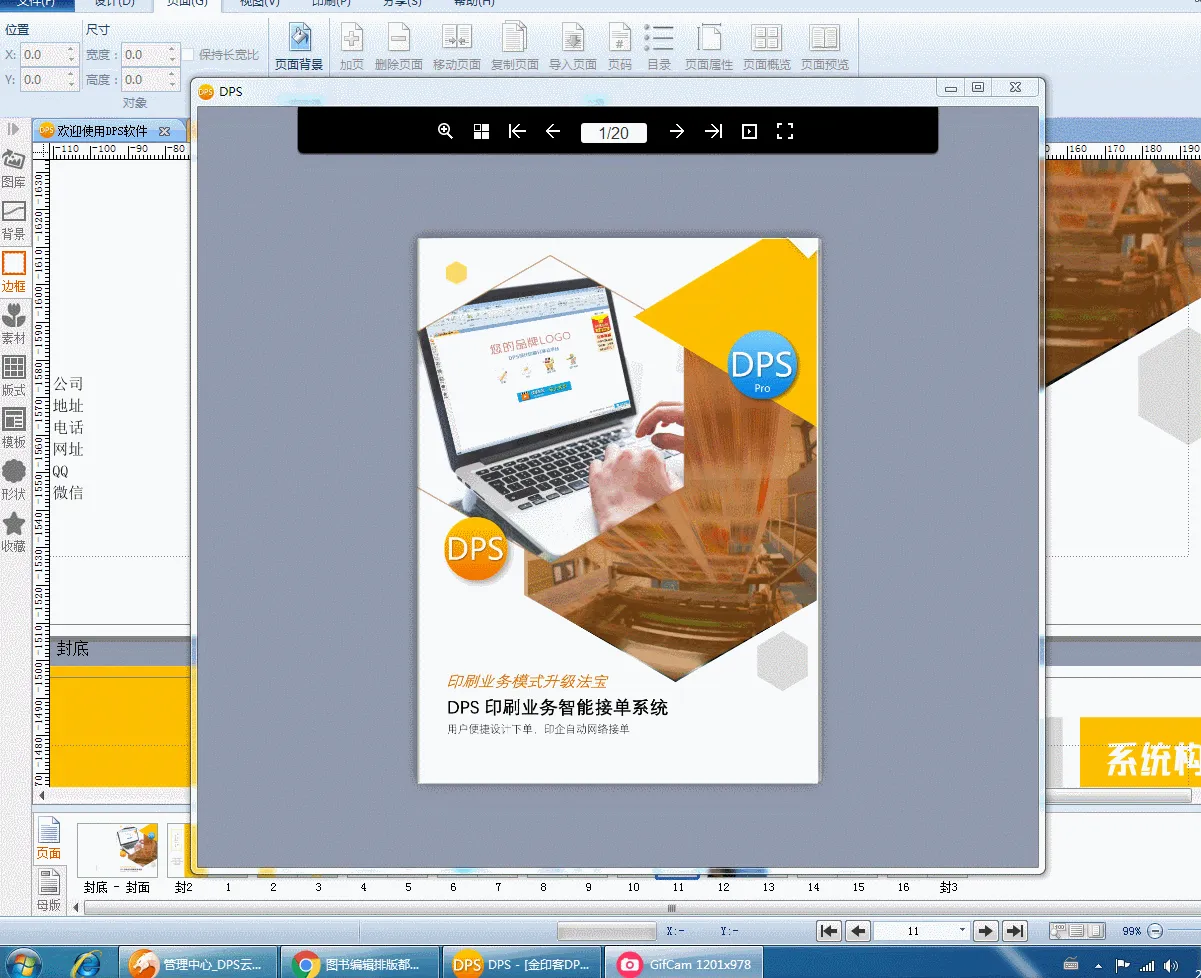This screenshot has height=978, width=1201.
Task: Toggle the 保持长宽比 checkbox
Action: coord(188,55)
